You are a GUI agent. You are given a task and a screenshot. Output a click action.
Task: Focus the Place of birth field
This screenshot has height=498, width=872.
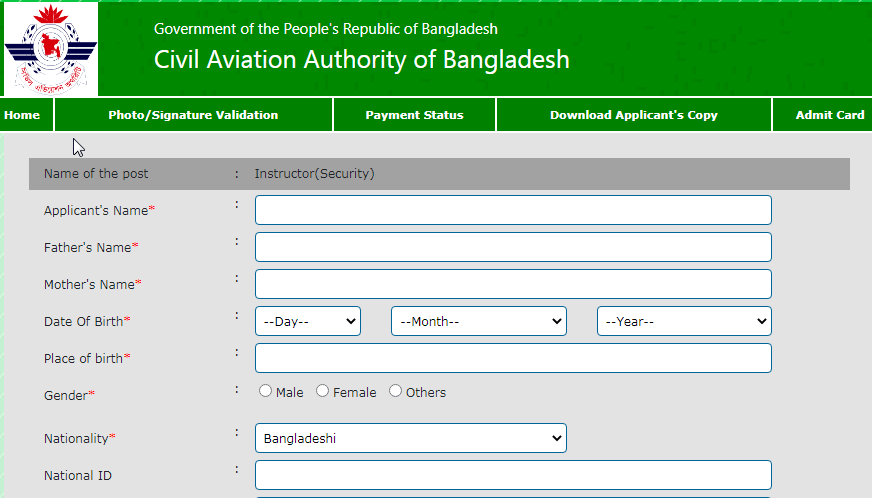(x=513, y=358)
